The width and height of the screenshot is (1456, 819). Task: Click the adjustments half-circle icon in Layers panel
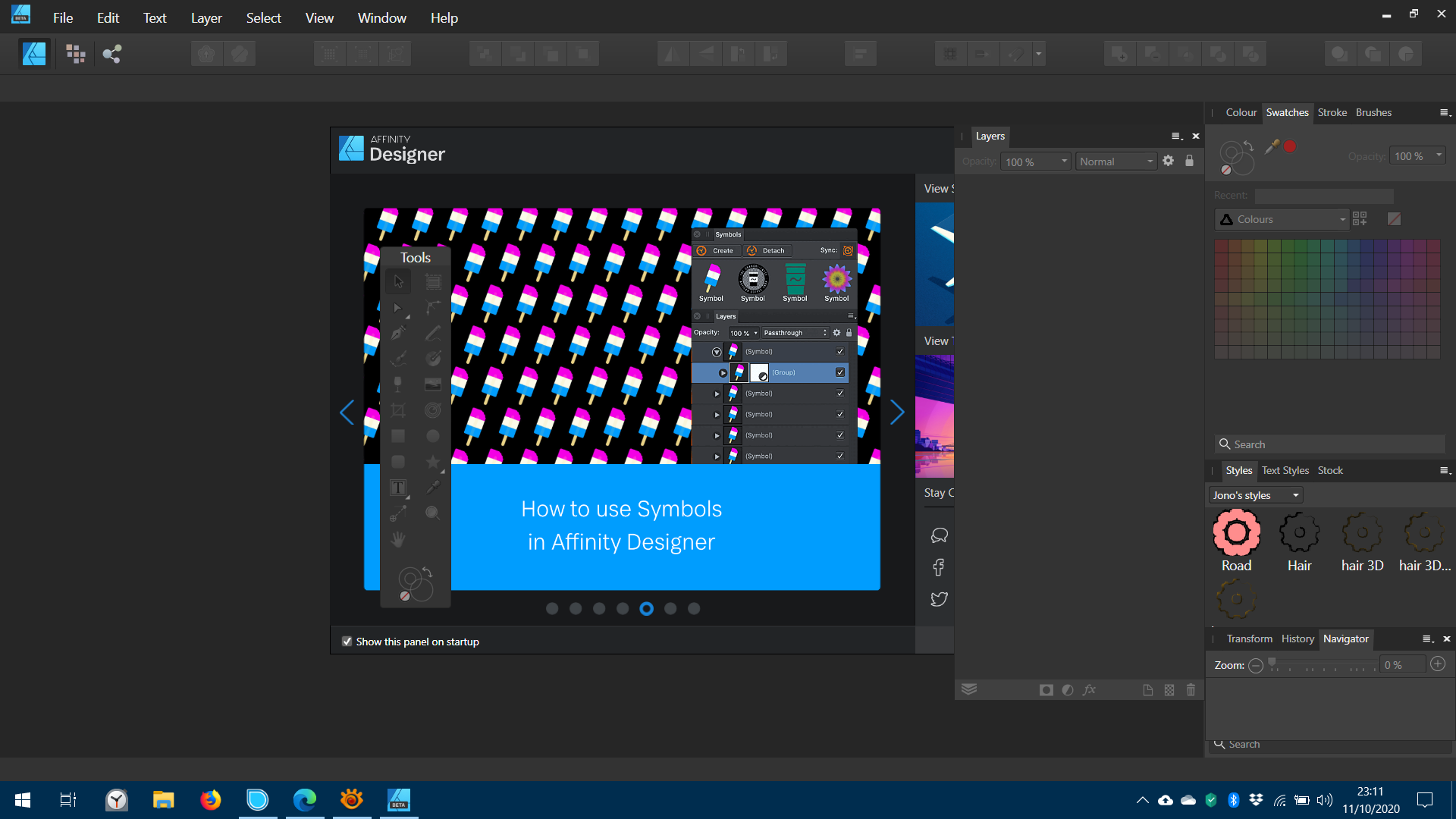click(1068, 690)
